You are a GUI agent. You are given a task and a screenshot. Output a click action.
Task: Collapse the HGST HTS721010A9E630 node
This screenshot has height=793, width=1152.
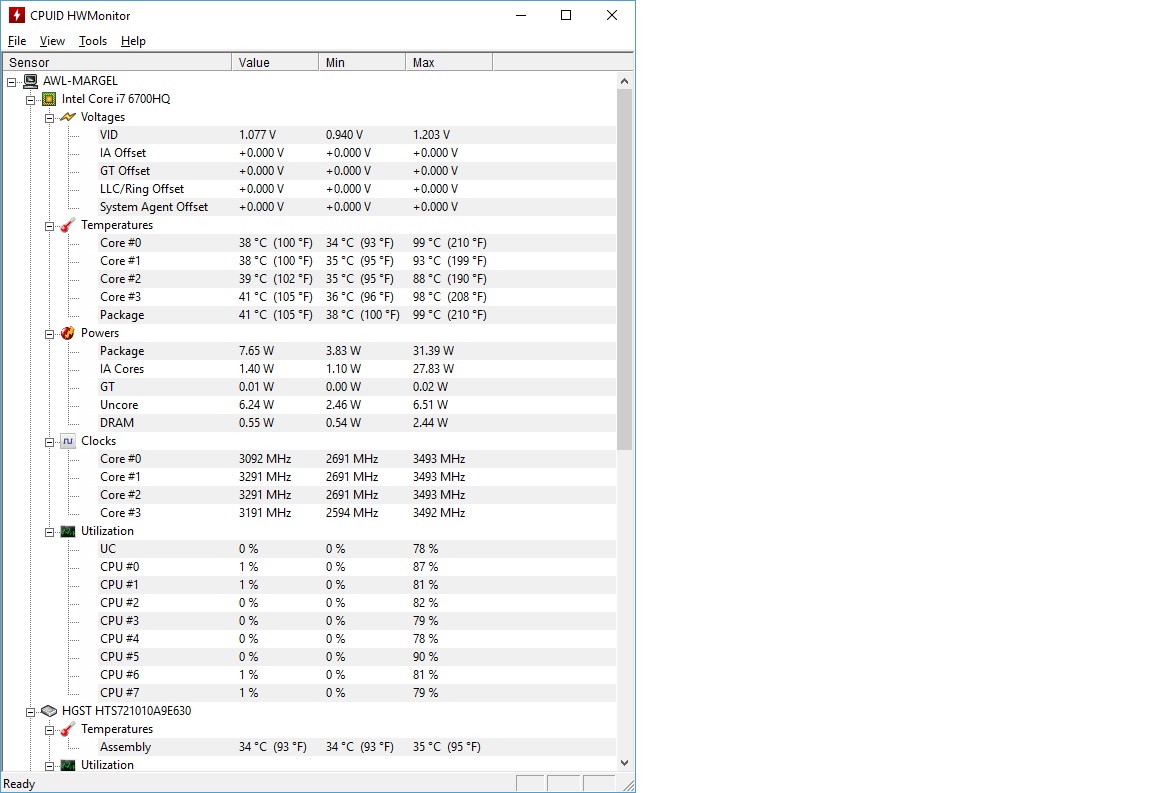tap(31, 712)
